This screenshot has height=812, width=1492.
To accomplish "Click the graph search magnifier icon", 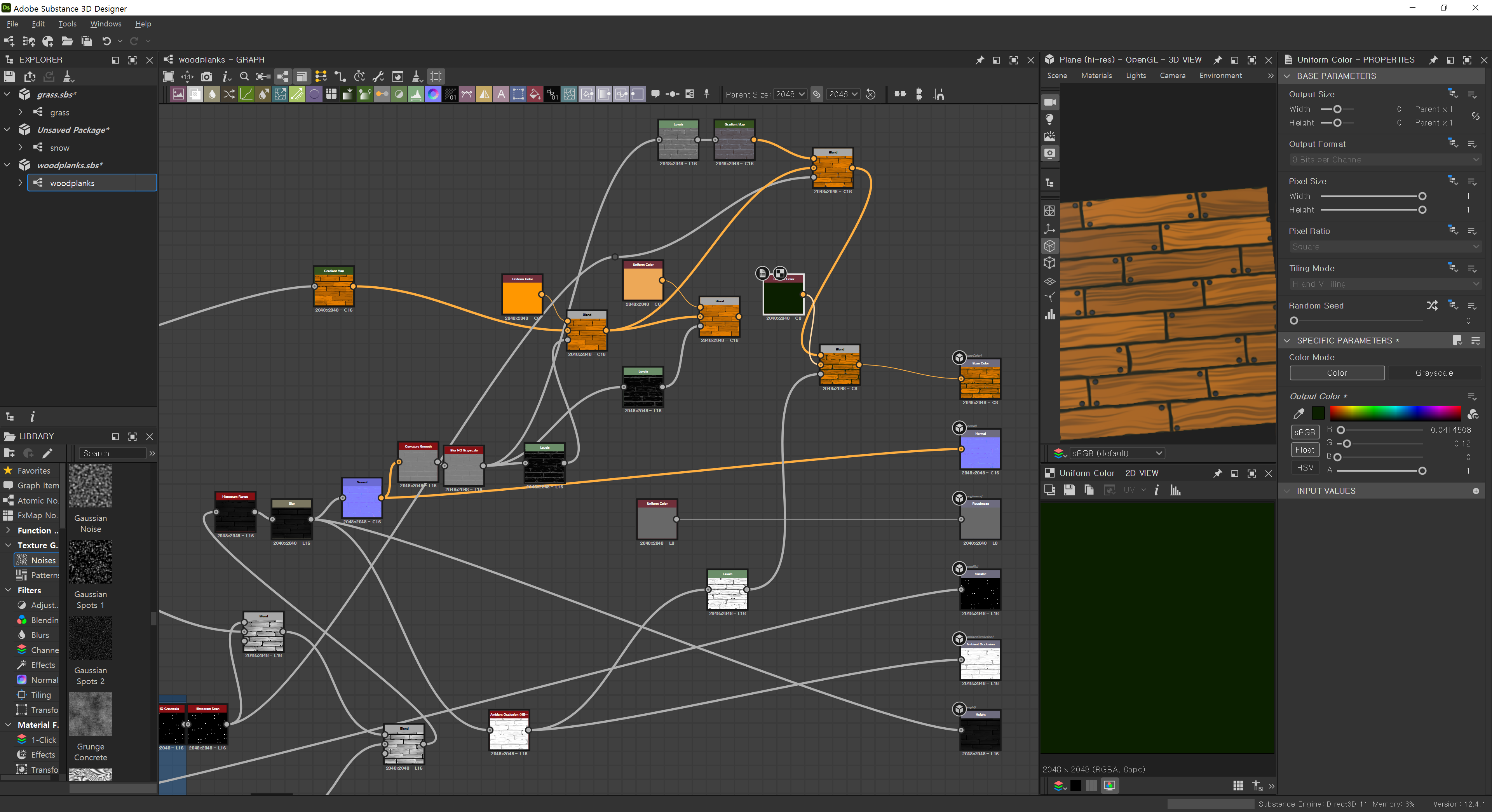I will point(244,77).
